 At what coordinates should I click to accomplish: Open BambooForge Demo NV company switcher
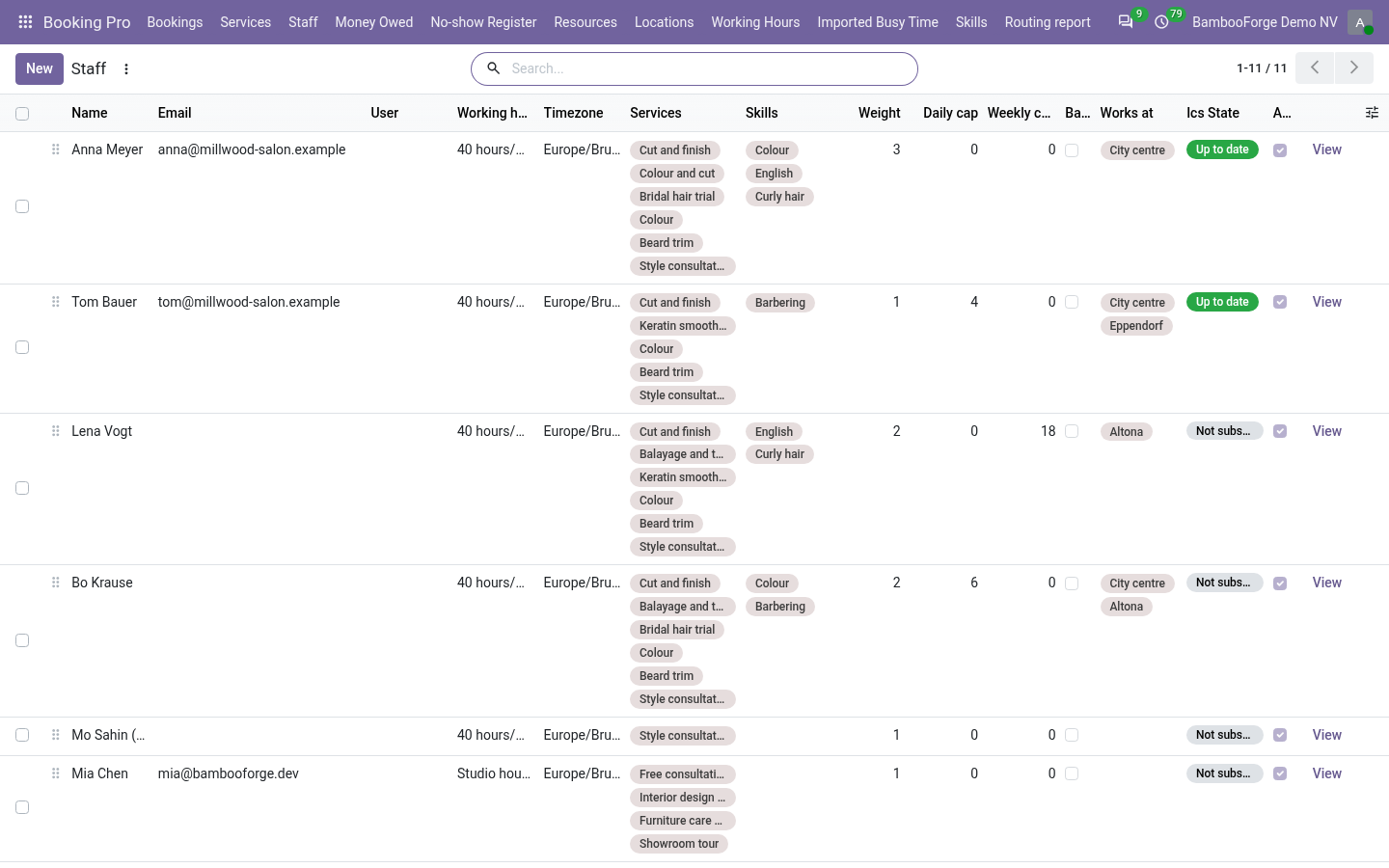click(x=1265, y=22)
